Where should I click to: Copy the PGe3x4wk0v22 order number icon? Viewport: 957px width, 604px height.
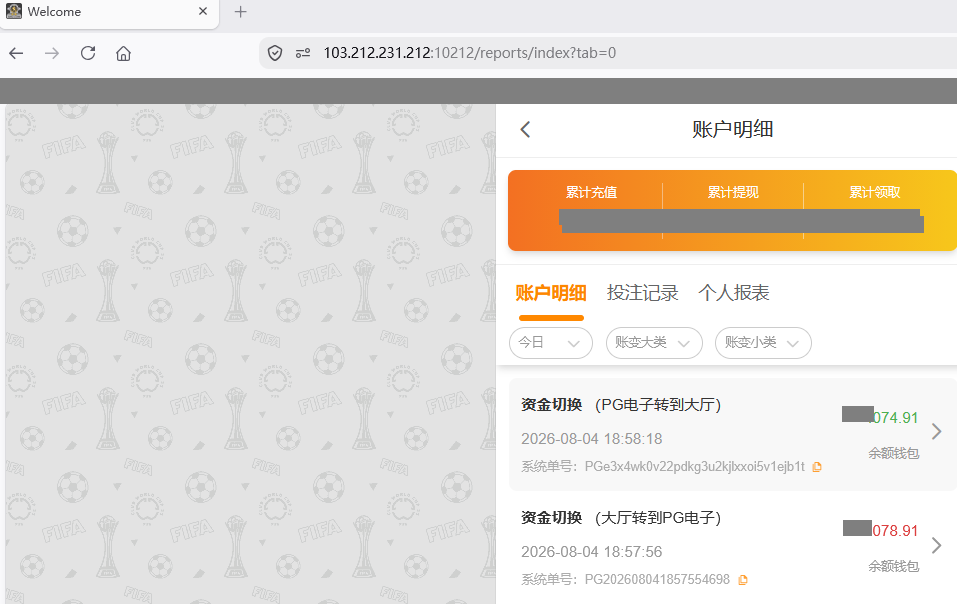pyautogui.click(x=817, y=467)
